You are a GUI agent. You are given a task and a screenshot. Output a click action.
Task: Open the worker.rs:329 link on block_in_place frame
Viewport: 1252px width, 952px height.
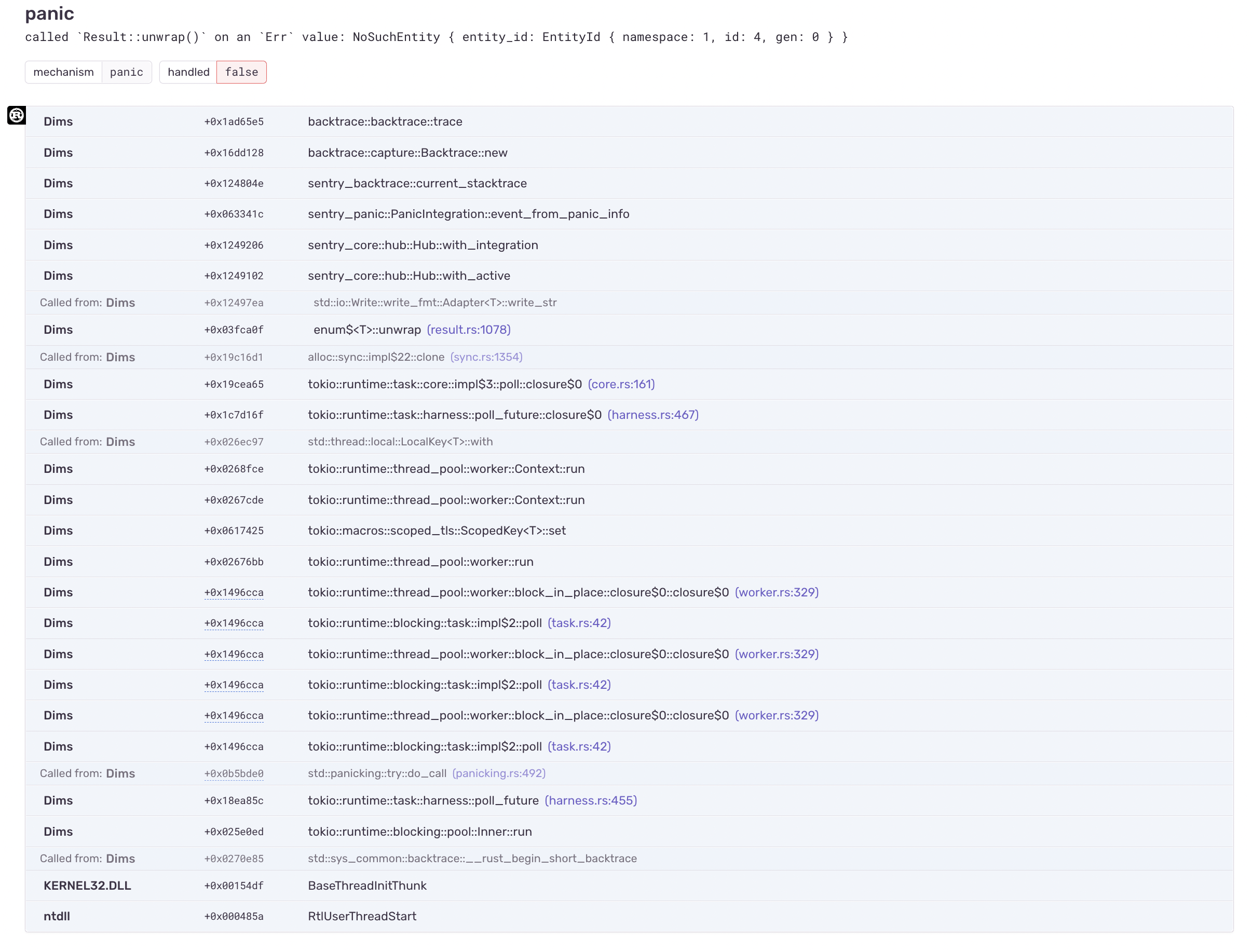tap(777, 592)
